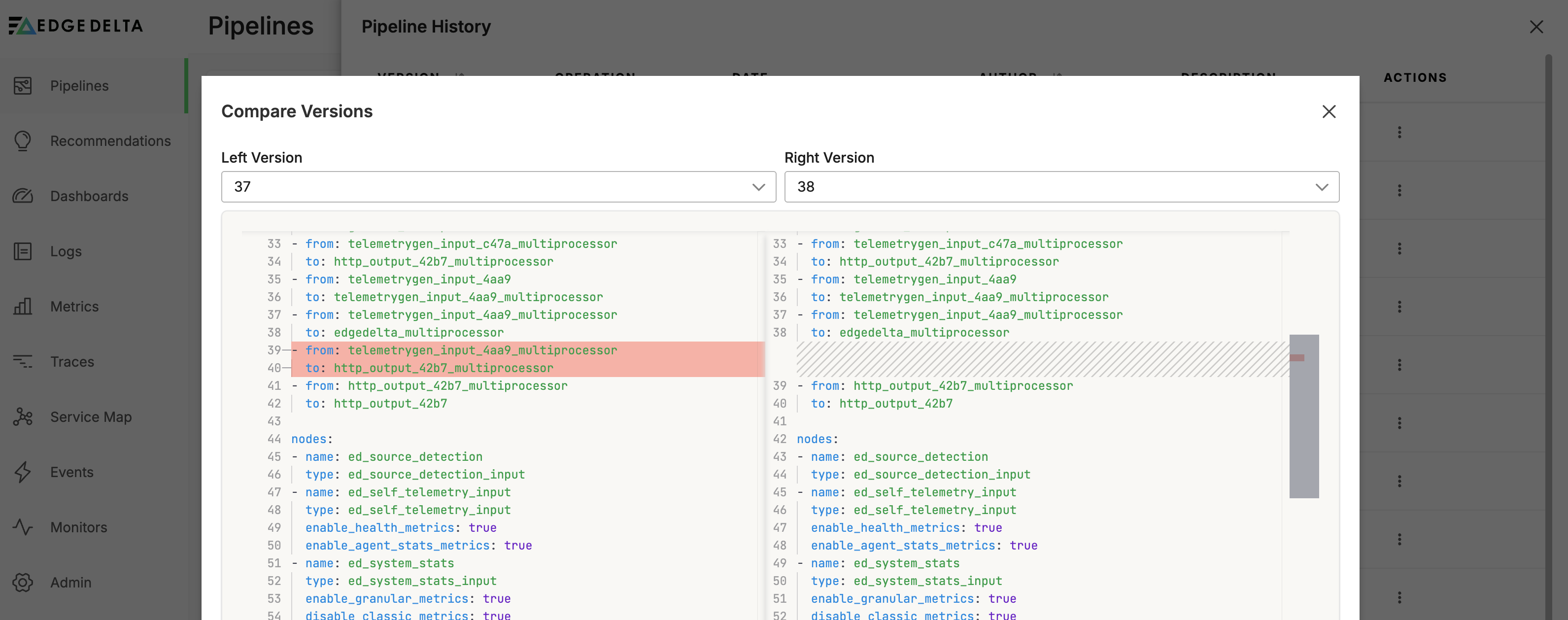Click 'type: ed_self_telemetry_input' on left line 48

click(408, 510)
